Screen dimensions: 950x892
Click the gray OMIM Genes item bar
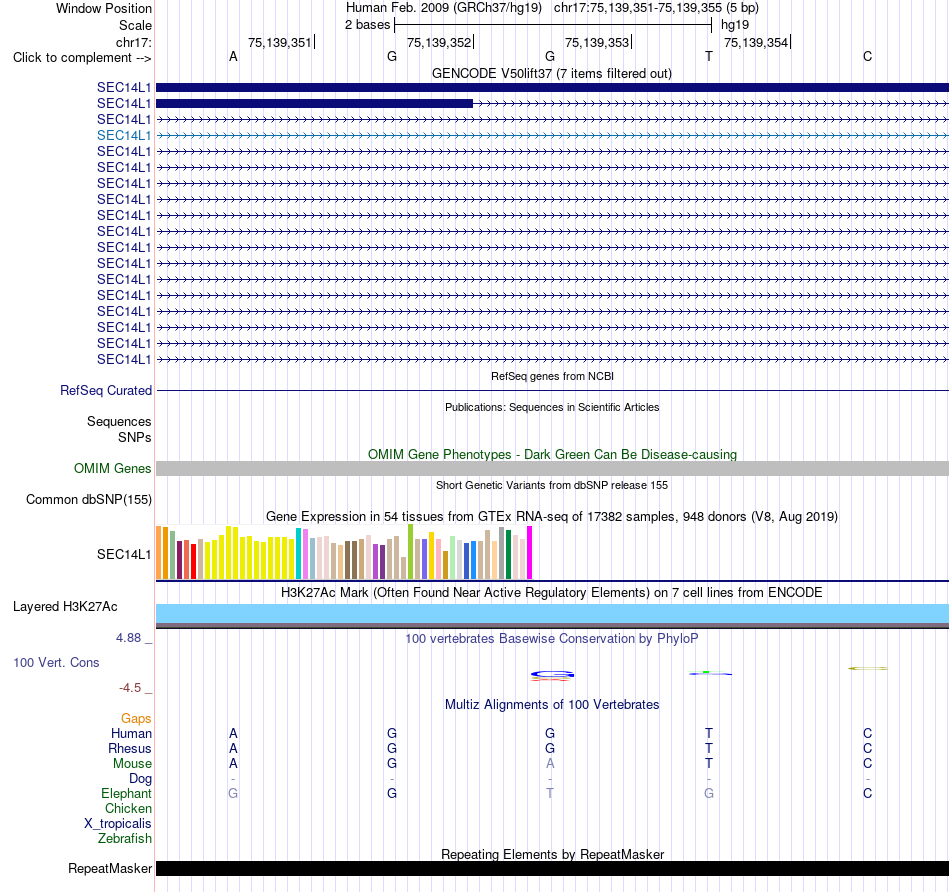pos(553,468)
